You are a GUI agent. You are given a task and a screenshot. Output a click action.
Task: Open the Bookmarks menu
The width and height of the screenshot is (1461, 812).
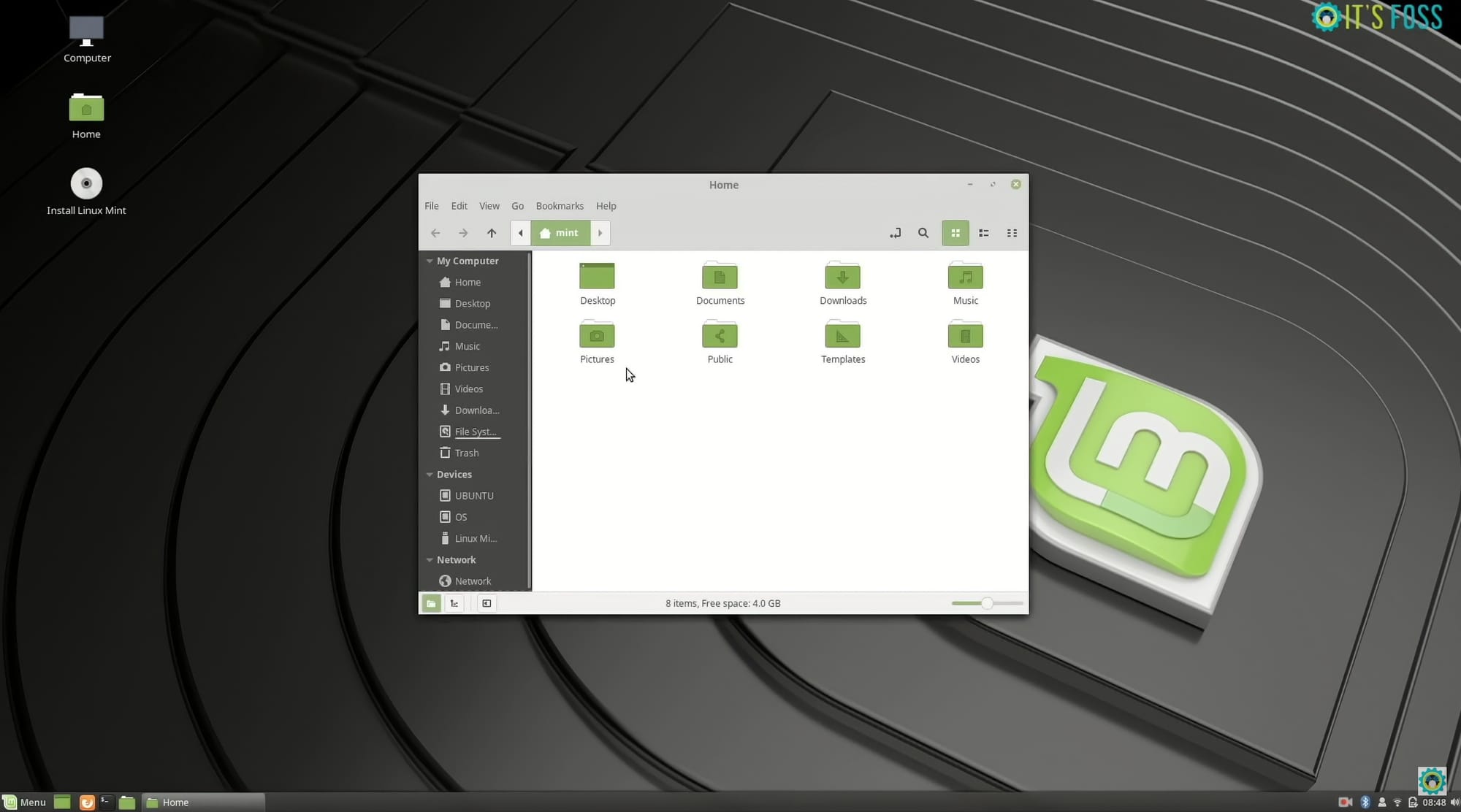coord(559,205)
